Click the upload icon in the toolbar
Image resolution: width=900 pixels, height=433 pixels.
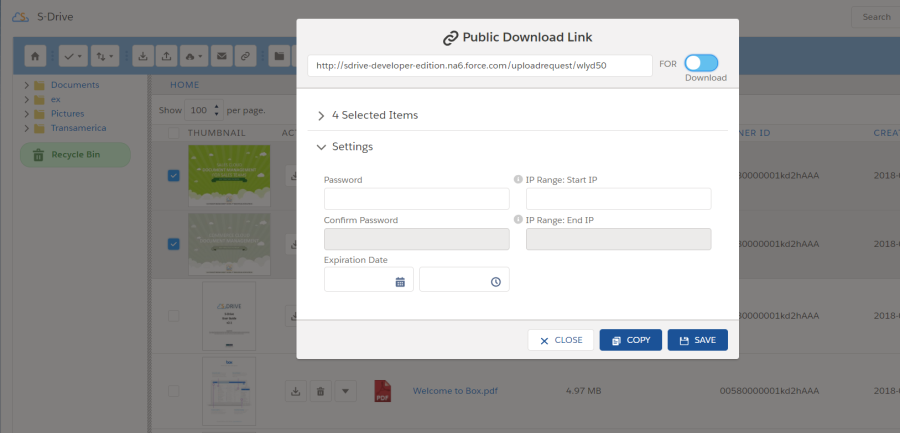[166, 56]
